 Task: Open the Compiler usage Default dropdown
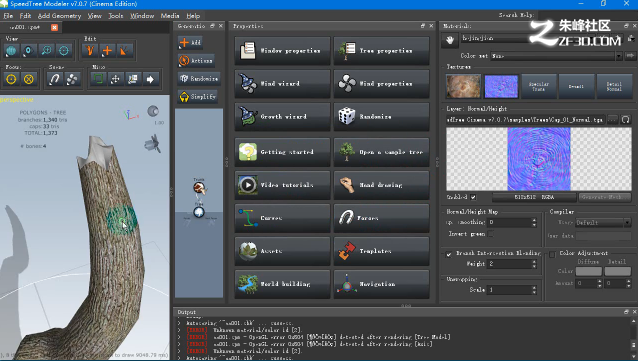603,223
